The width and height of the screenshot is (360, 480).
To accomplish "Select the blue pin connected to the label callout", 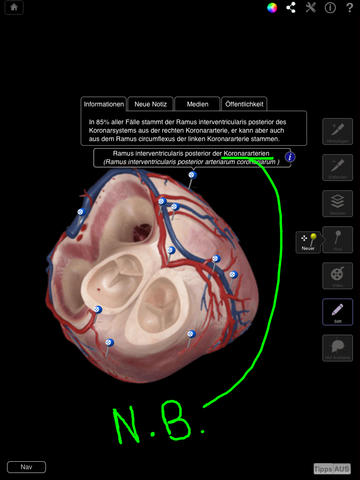I will 192,175.
